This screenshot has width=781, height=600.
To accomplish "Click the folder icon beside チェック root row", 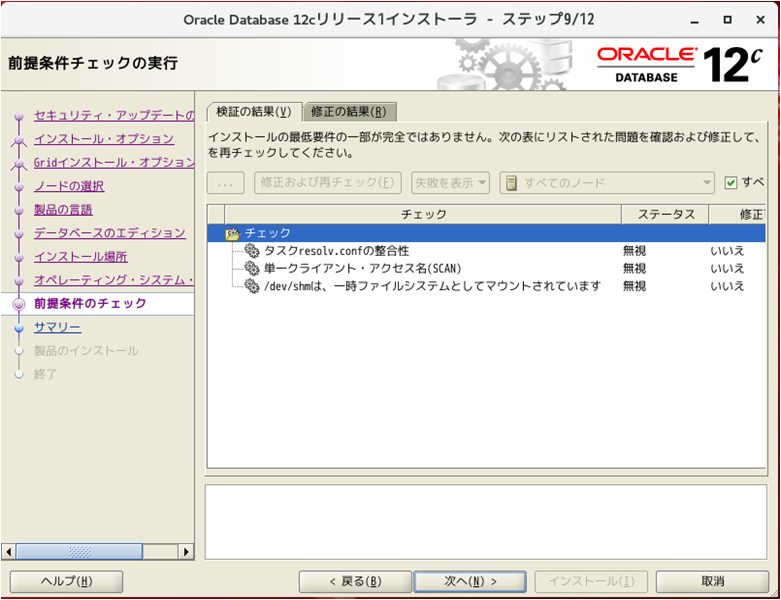I will pyautogui.click(x=232, y=234).
